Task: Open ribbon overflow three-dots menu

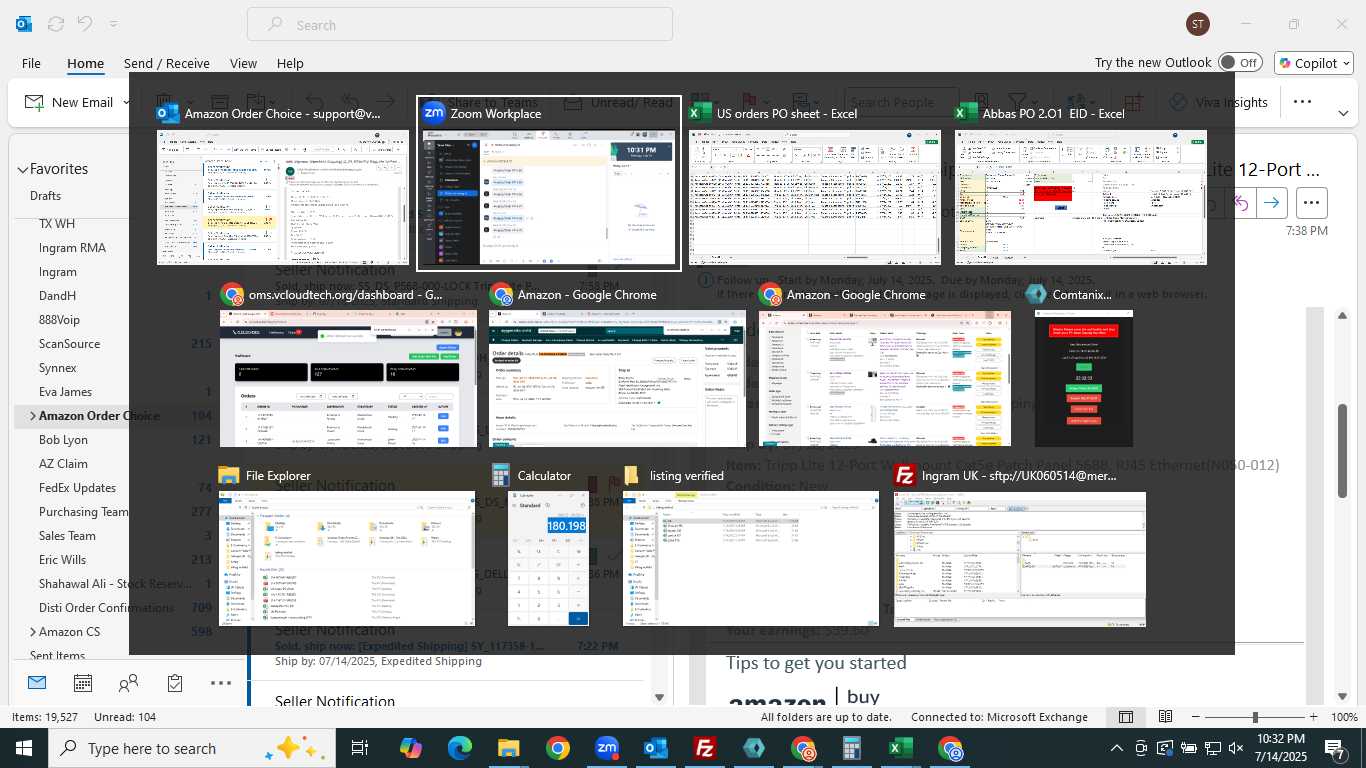Action: pos(1302,102)
